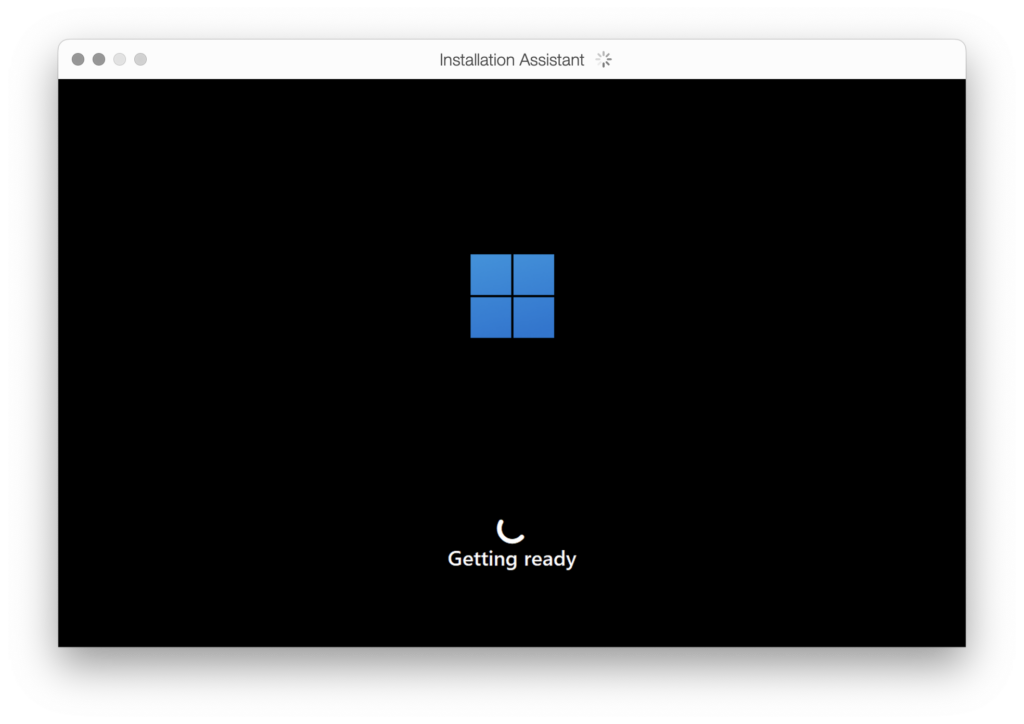Click the 'Getting ready' status text
This screenshot has height=724, width=1024.
tap(512, 559)
